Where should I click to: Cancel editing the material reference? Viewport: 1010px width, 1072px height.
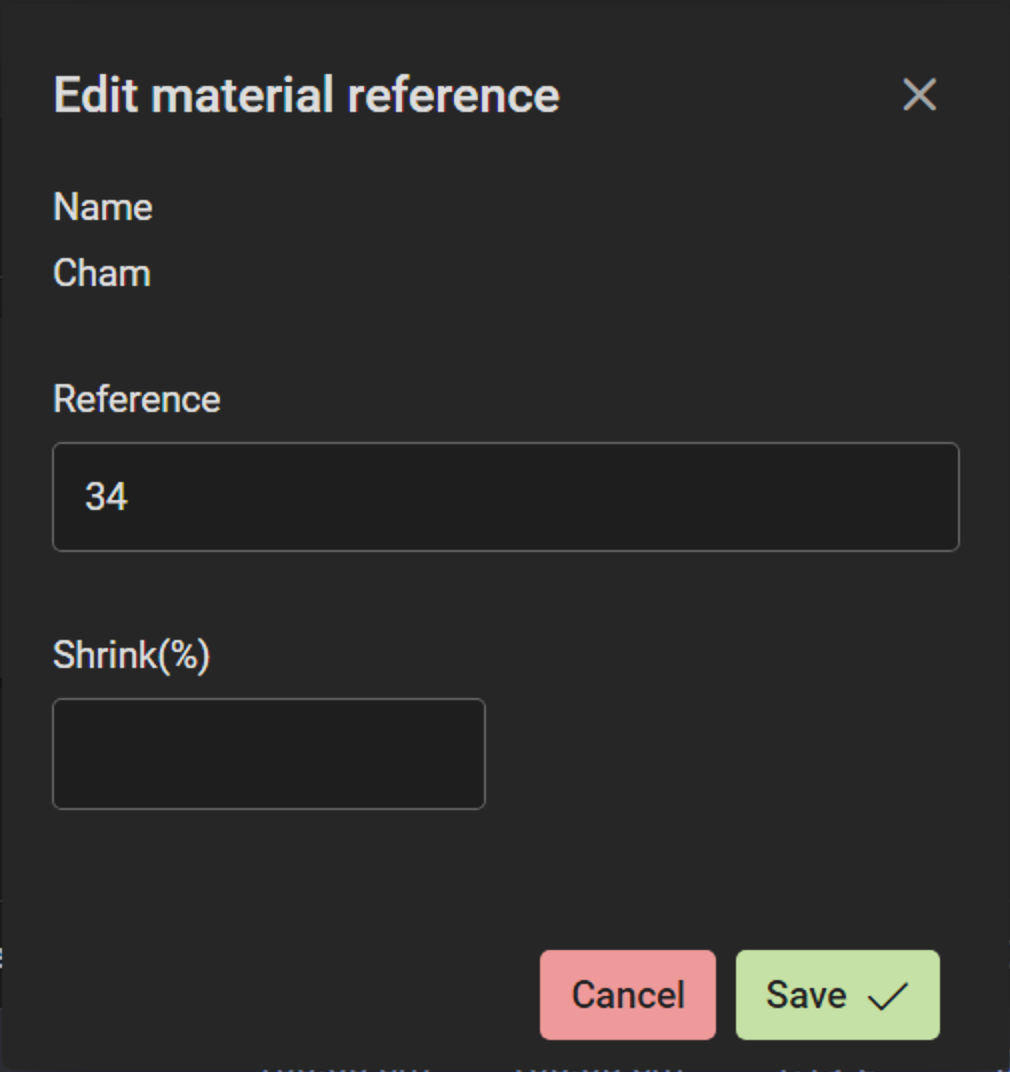pos(627,995)
